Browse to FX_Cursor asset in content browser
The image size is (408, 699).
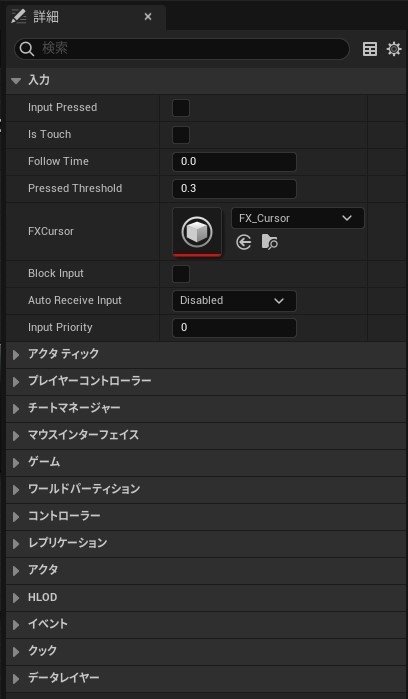[x=270, y=243]
